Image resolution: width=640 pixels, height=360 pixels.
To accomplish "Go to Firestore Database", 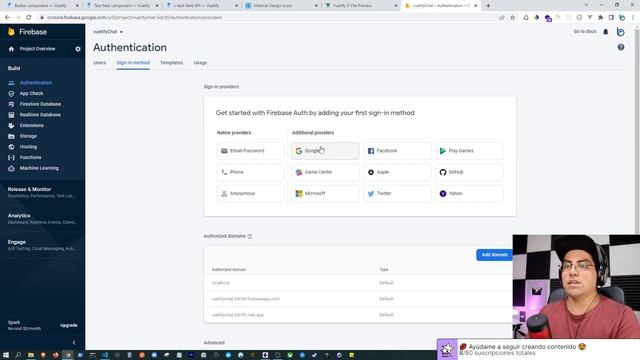I will (40, 104).
